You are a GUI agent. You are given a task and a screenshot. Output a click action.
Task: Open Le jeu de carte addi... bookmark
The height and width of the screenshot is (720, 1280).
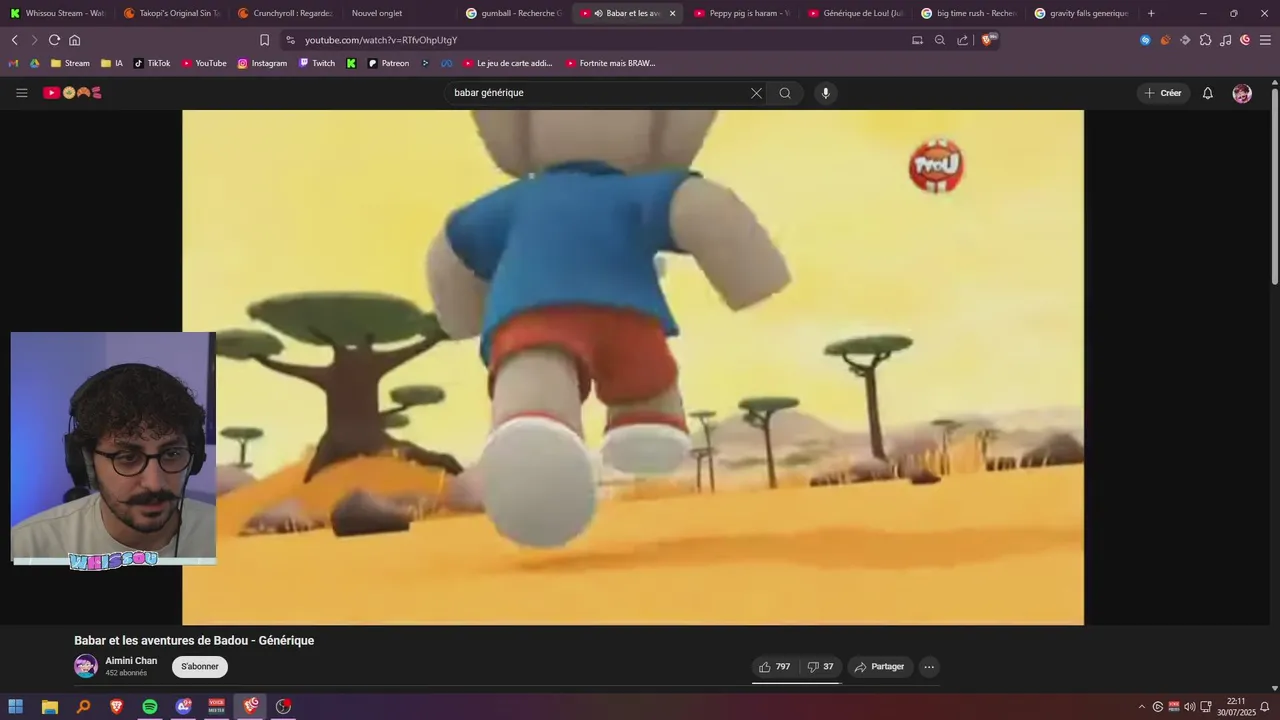[507, 63]
